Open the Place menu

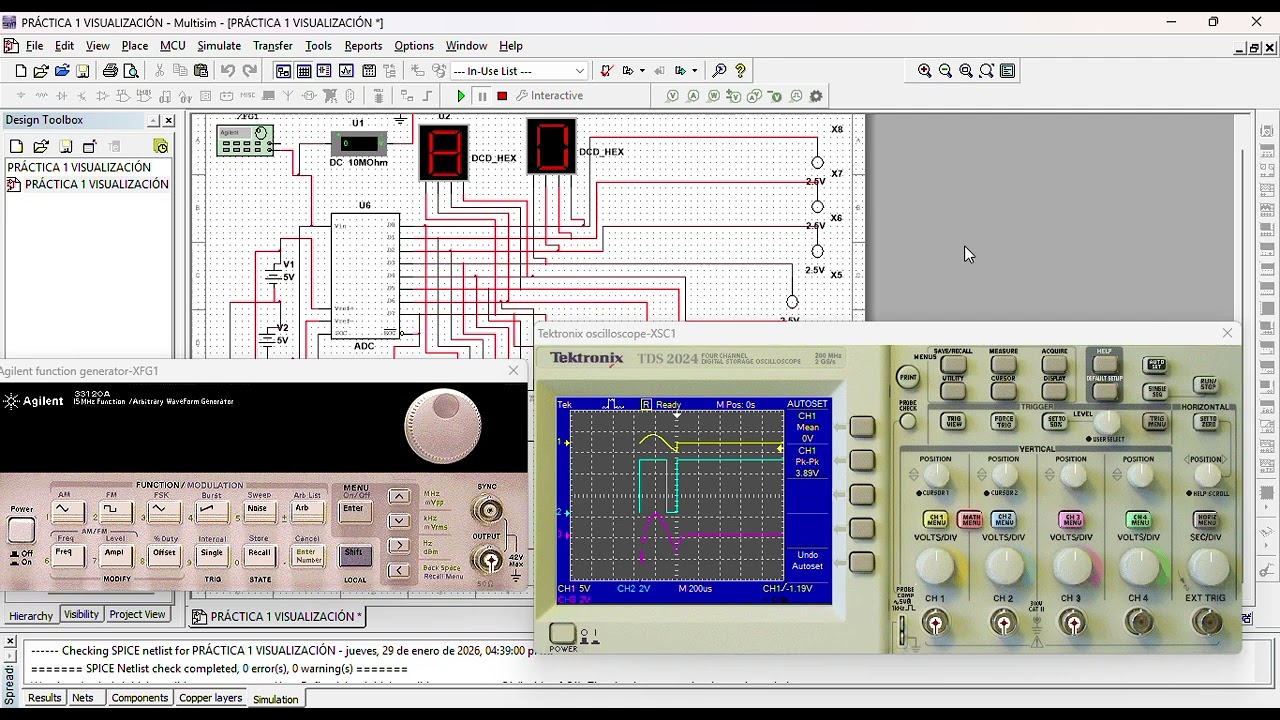click(x=135, y=46)
